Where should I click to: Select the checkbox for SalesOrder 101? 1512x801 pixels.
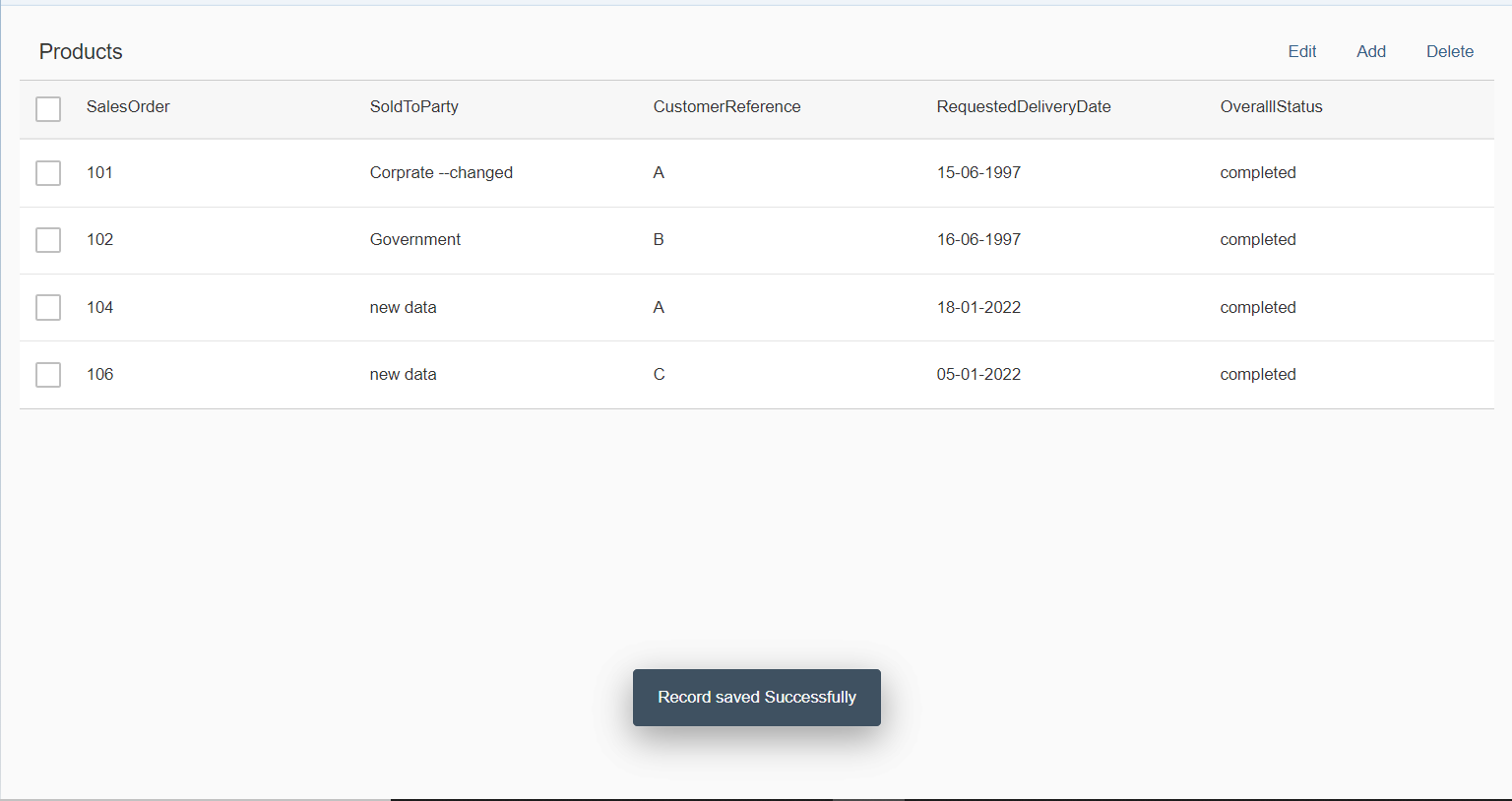pyautogui.click(x=48, y=172)
